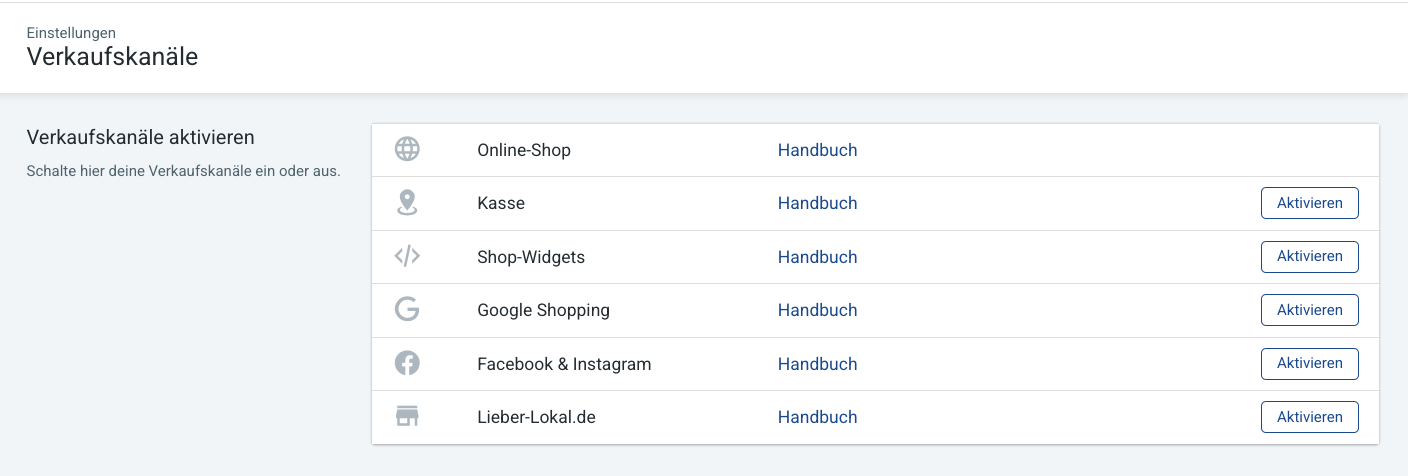
Task: Click the code brackets icon for Shop-Widgets
Action: [407, 257]
